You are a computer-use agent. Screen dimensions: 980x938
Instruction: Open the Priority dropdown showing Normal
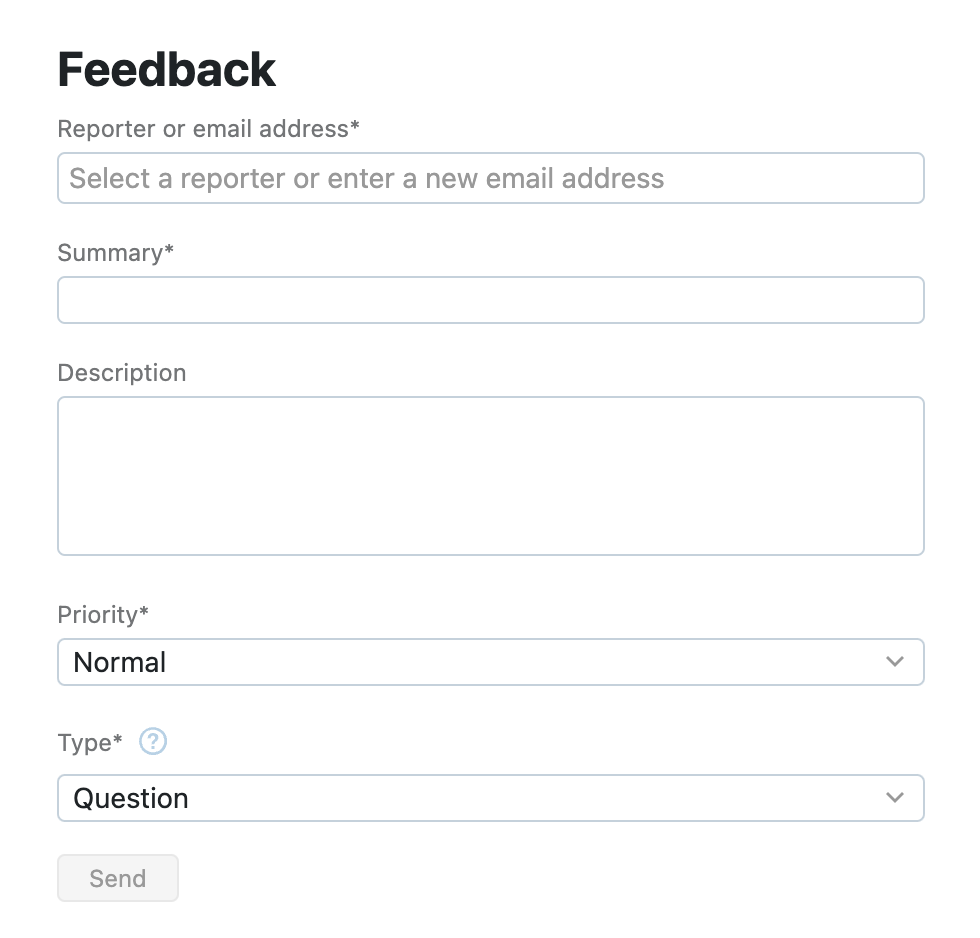(x=490, y=662)
